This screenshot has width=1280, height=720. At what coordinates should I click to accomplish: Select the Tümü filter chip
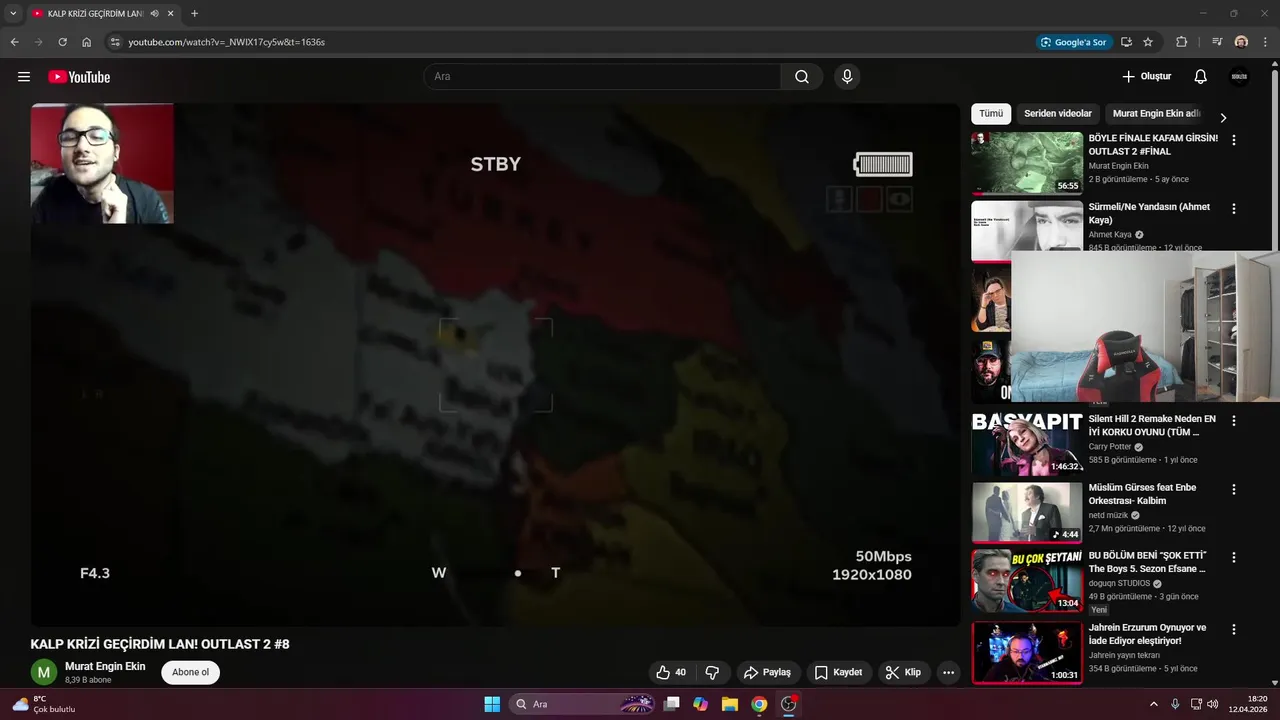[x=991, y=114]
